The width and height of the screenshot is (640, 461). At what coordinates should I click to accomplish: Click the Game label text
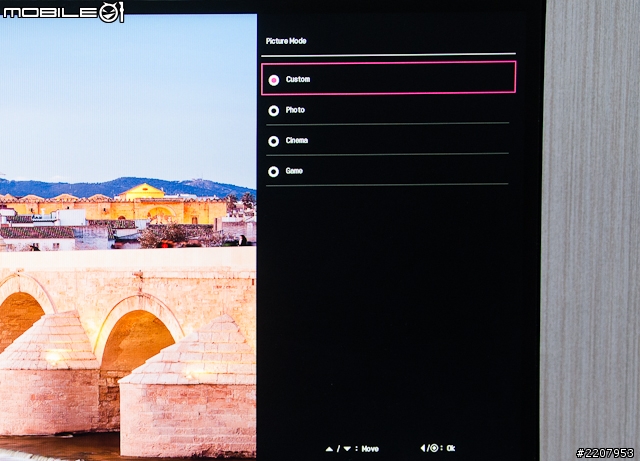(294, 171)
